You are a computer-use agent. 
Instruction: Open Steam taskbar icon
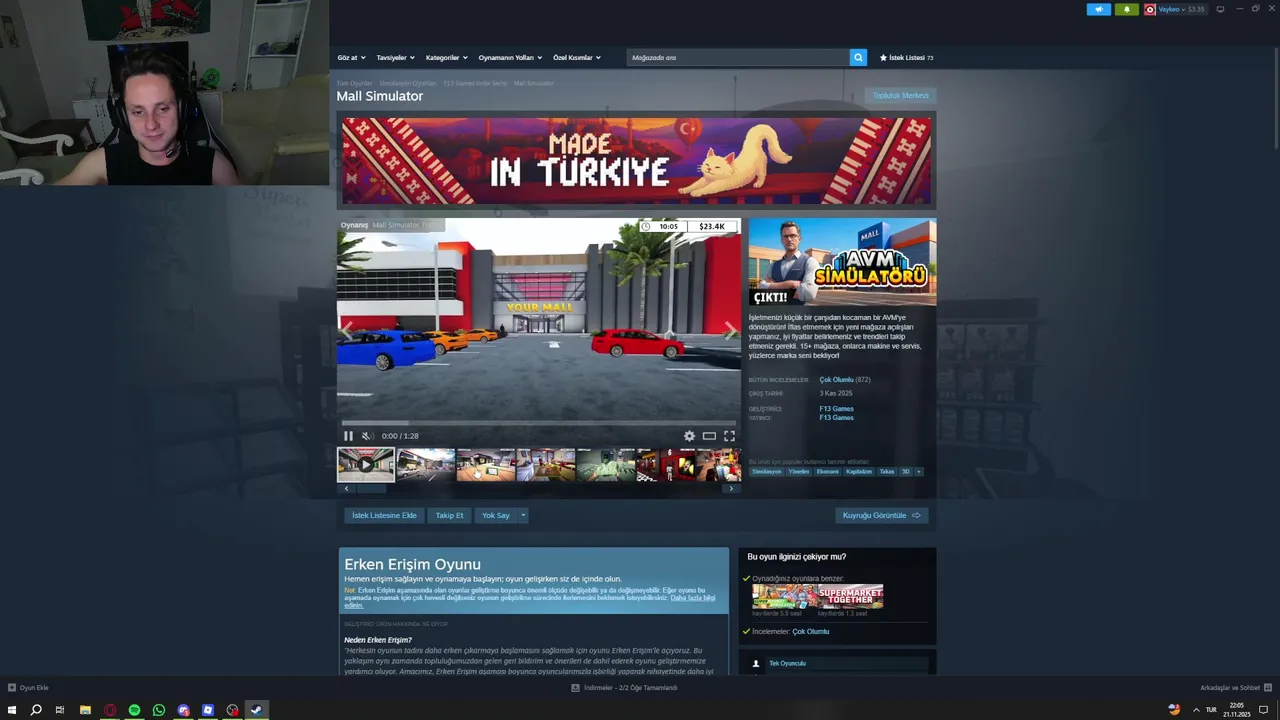256,710
